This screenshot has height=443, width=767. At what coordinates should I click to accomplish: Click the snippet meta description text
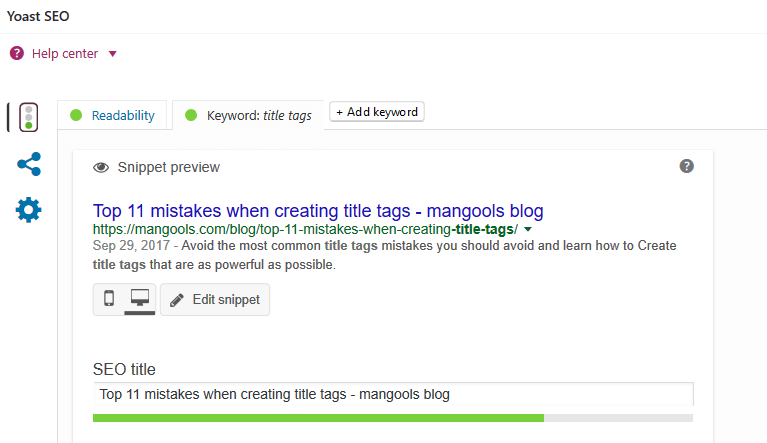[x=384, y=255]
